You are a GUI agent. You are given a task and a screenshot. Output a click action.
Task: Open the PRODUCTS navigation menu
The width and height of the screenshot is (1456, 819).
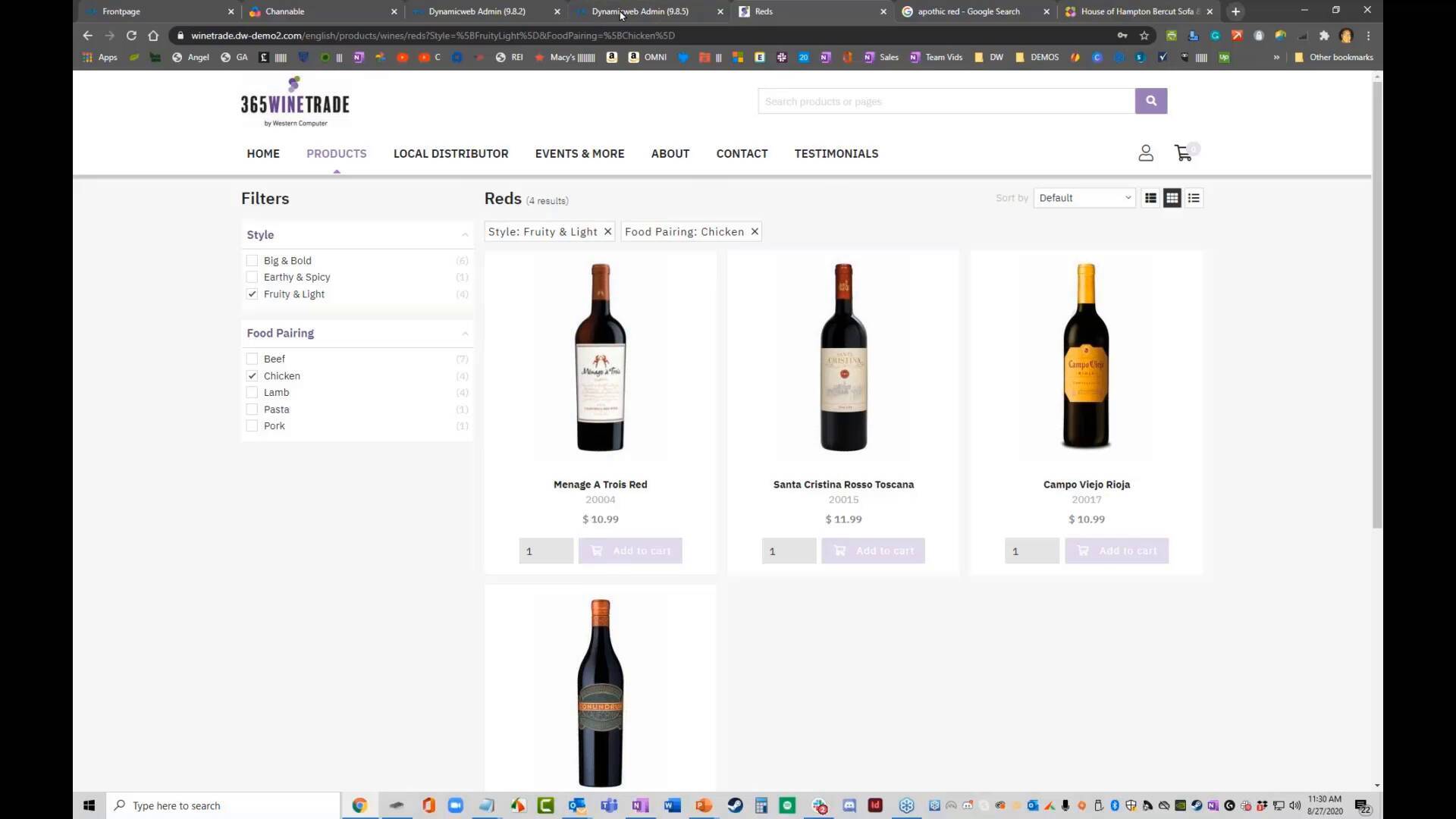click(x=336, y=154)
